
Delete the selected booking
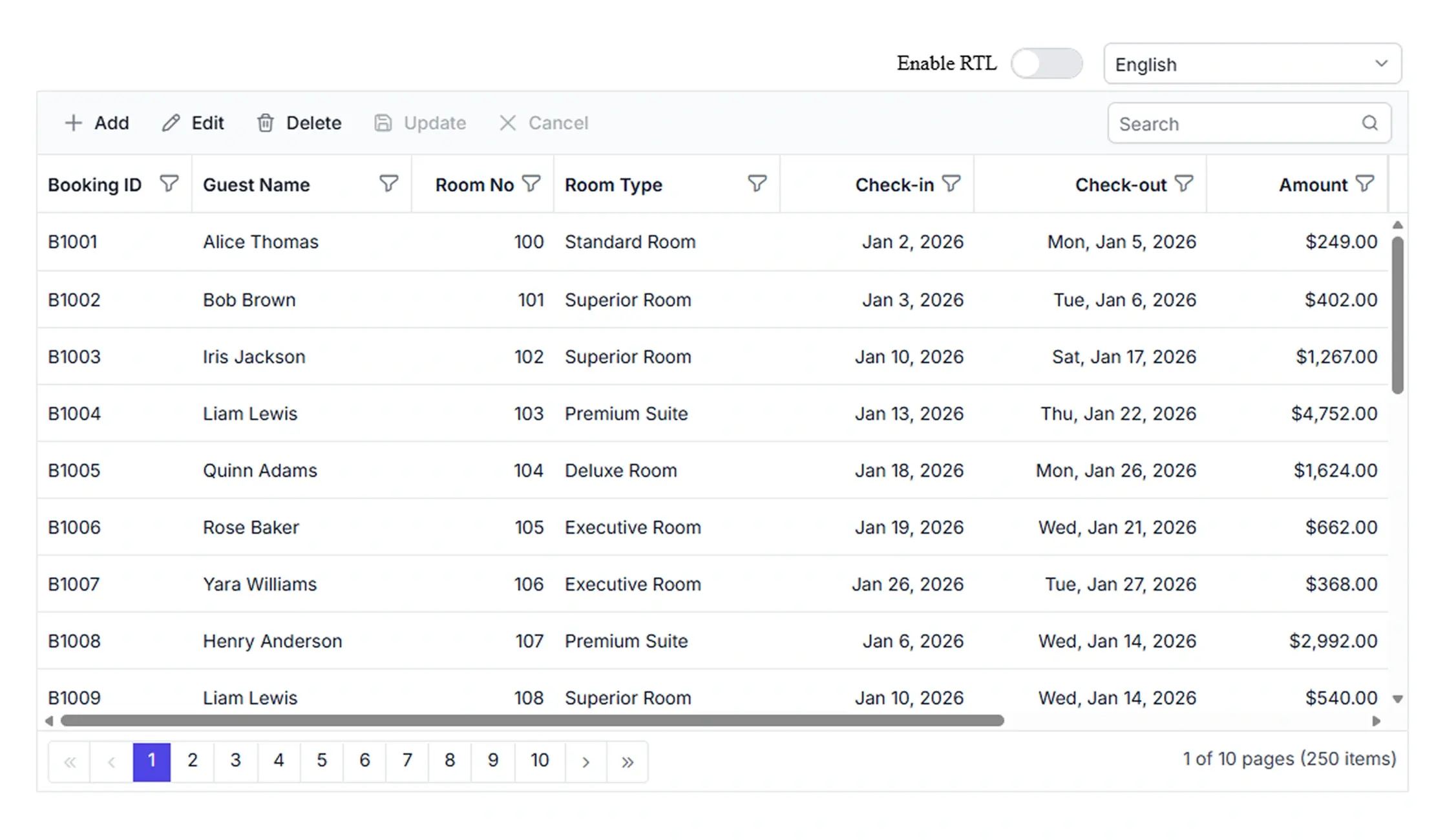click(299, 123)
